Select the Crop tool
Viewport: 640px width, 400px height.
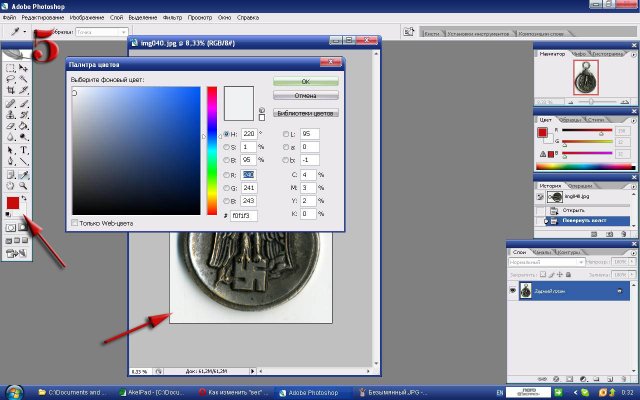pos(11,90)
